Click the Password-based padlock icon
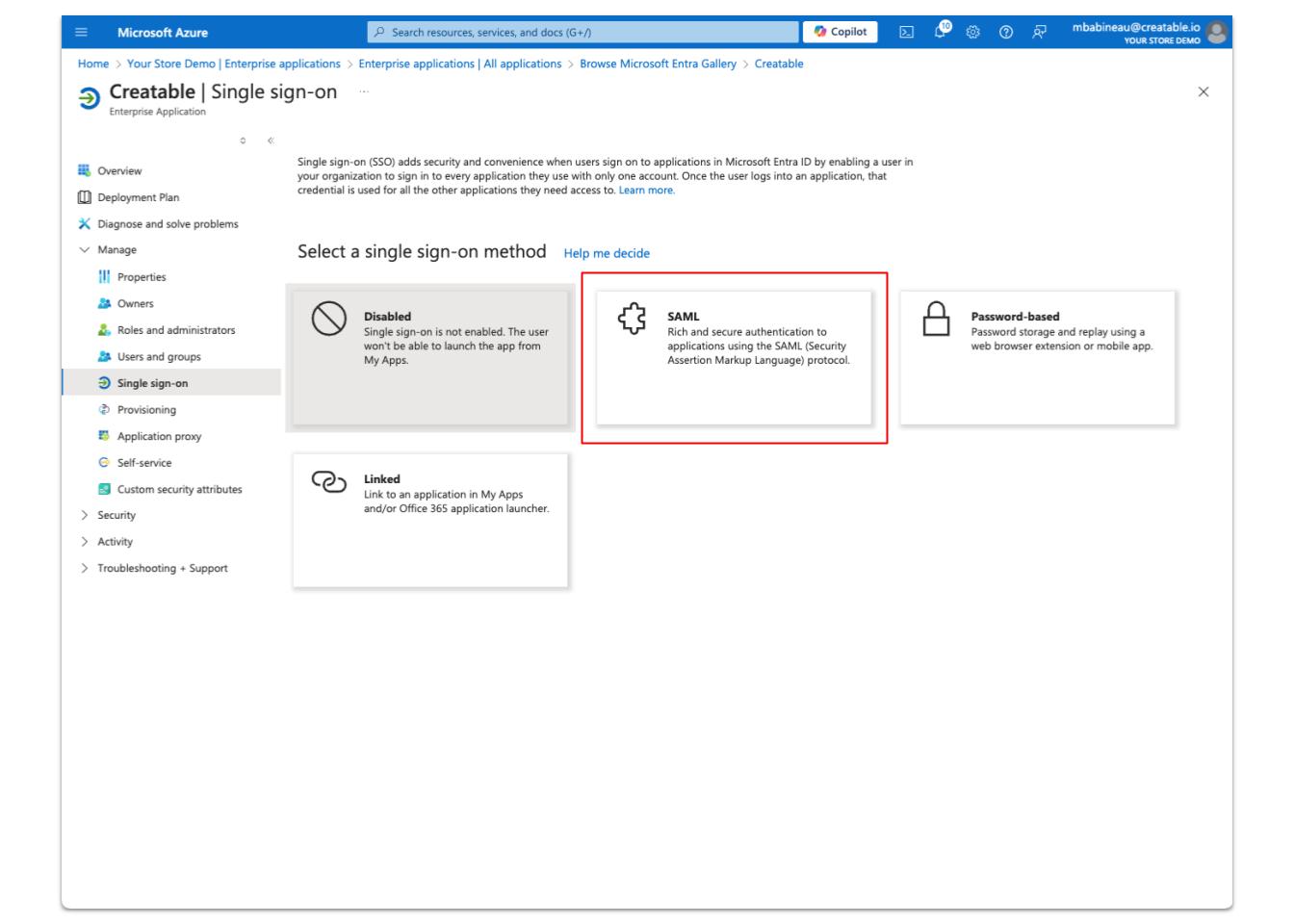The width and height of the screenshot is (1294, 924). pos(936,320)
